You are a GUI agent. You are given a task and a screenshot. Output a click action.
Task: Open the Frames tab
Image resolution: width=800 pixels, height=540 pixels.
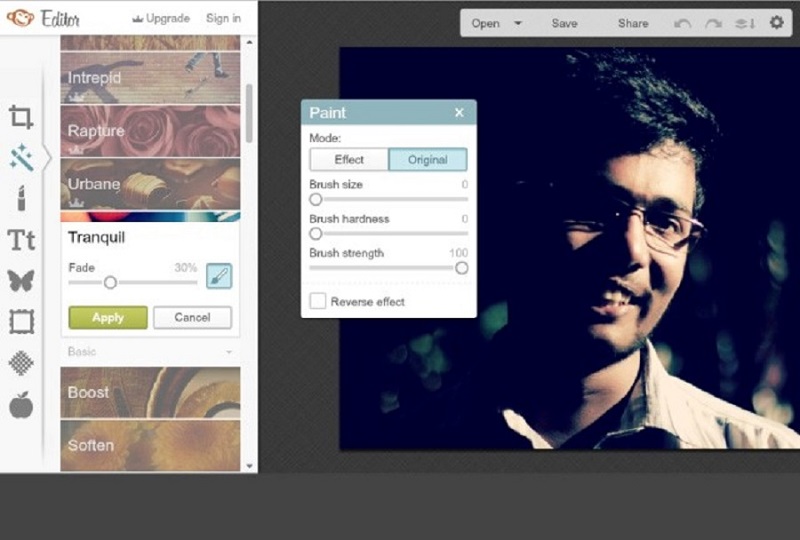click(21, 322)
